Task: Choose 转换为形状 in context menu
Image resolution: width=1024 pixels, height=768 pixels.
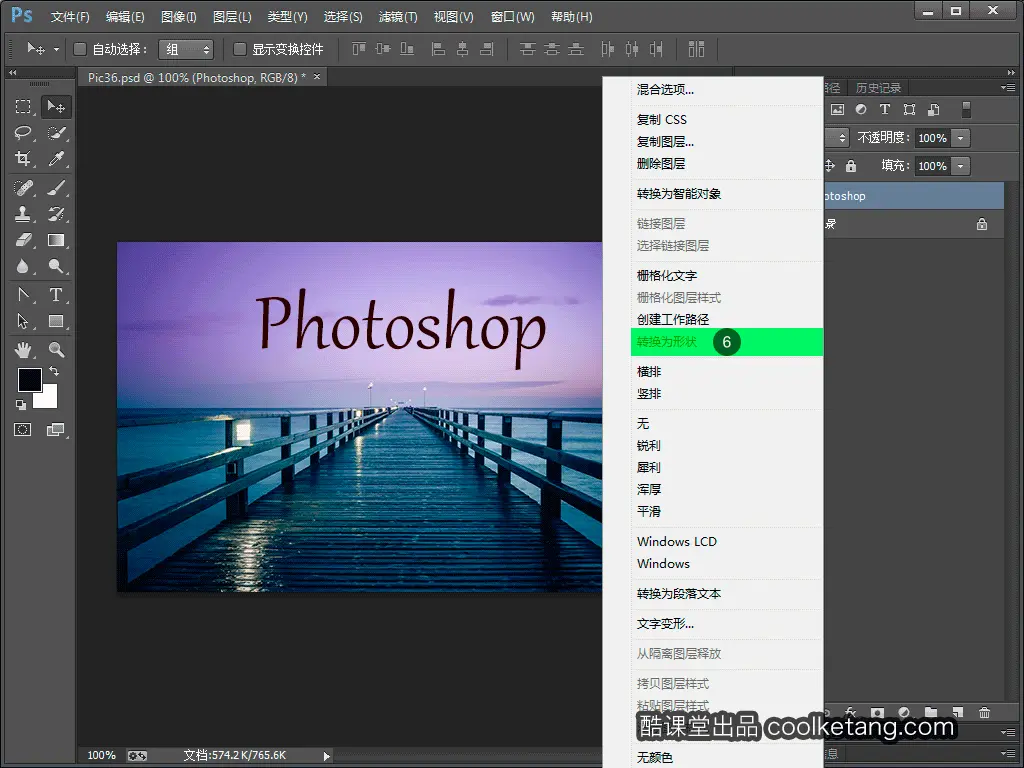Action: 727,342
